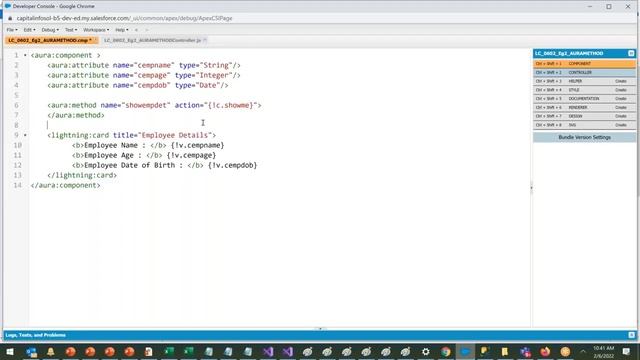Screen dimensions: 640x360
Task: Select the COMPONENT bundle item
Action: click(x=584, y=64)
